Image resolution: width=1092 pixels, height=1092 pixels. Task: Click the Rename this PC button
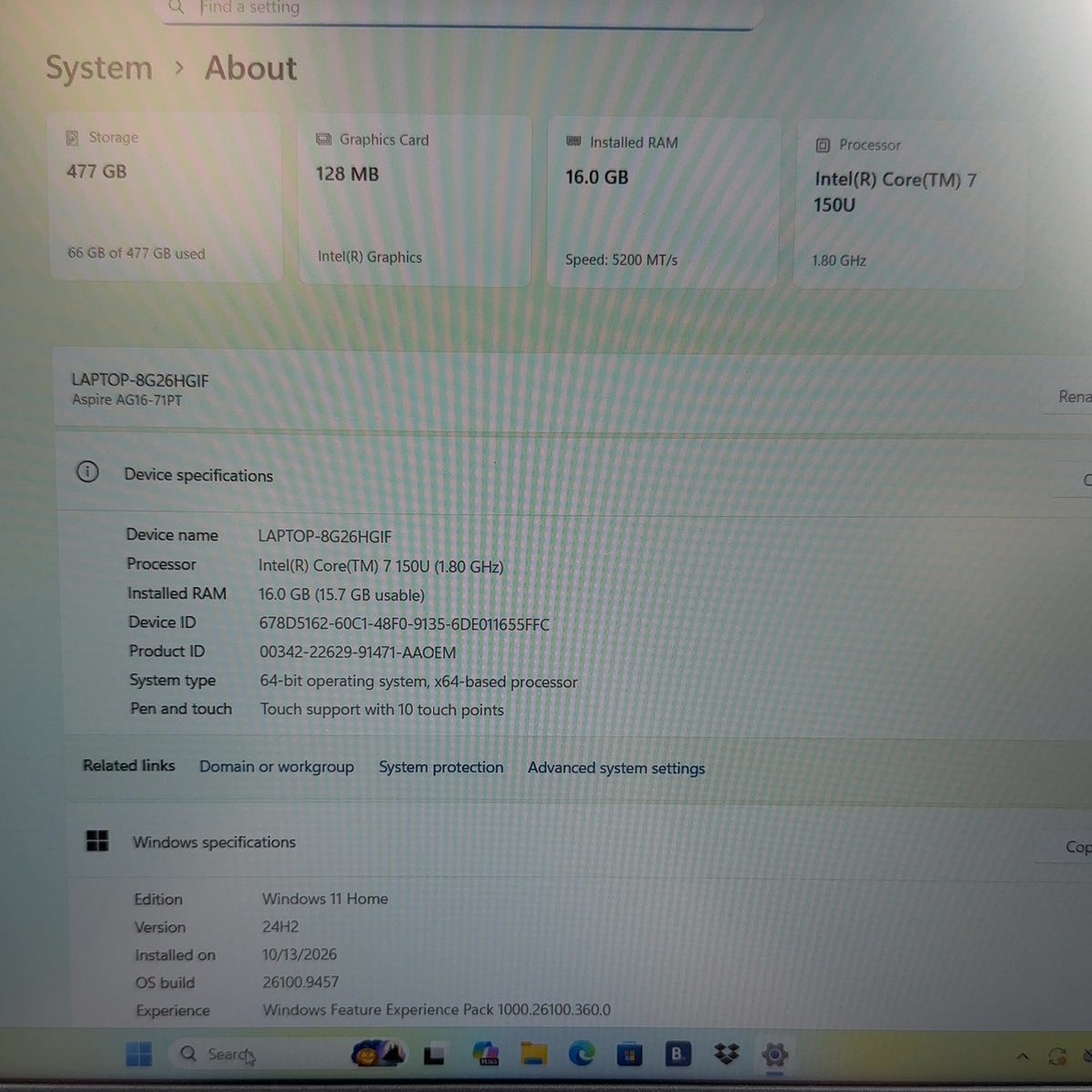[1067, 397]
